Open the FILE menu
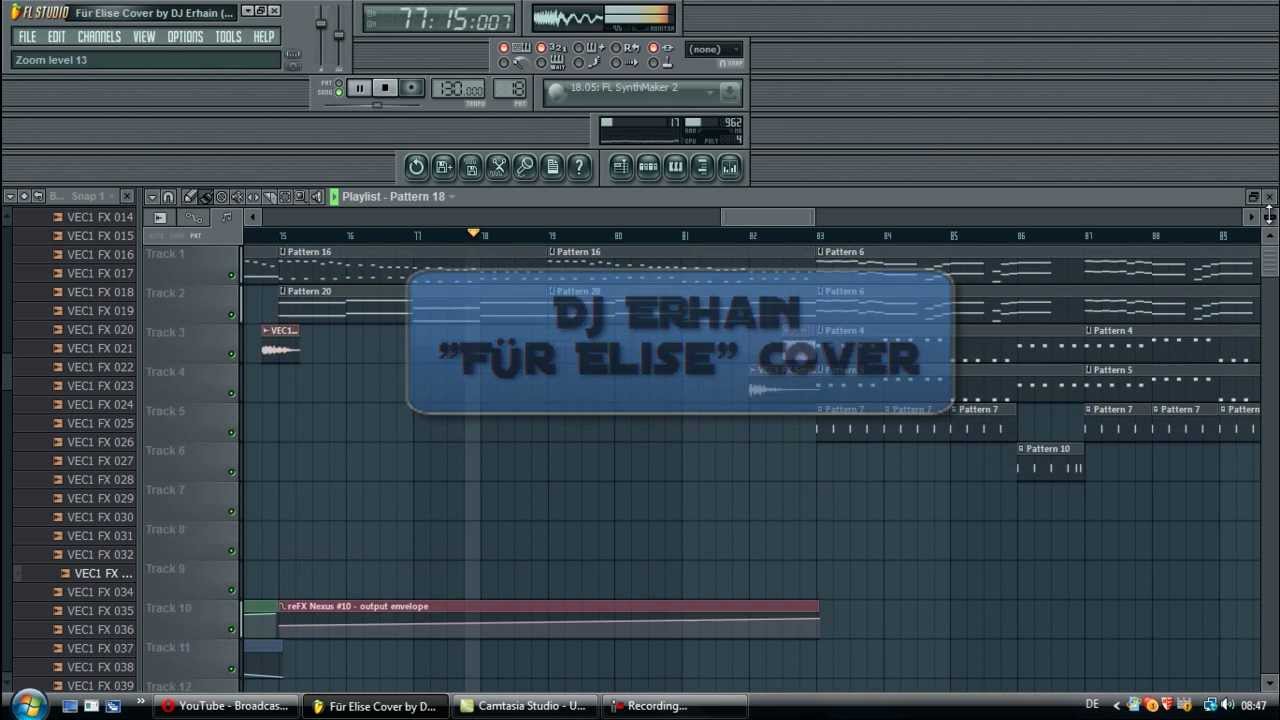Image resolution: width=1280 pixels, height=720 pixels. click(27, 37)
